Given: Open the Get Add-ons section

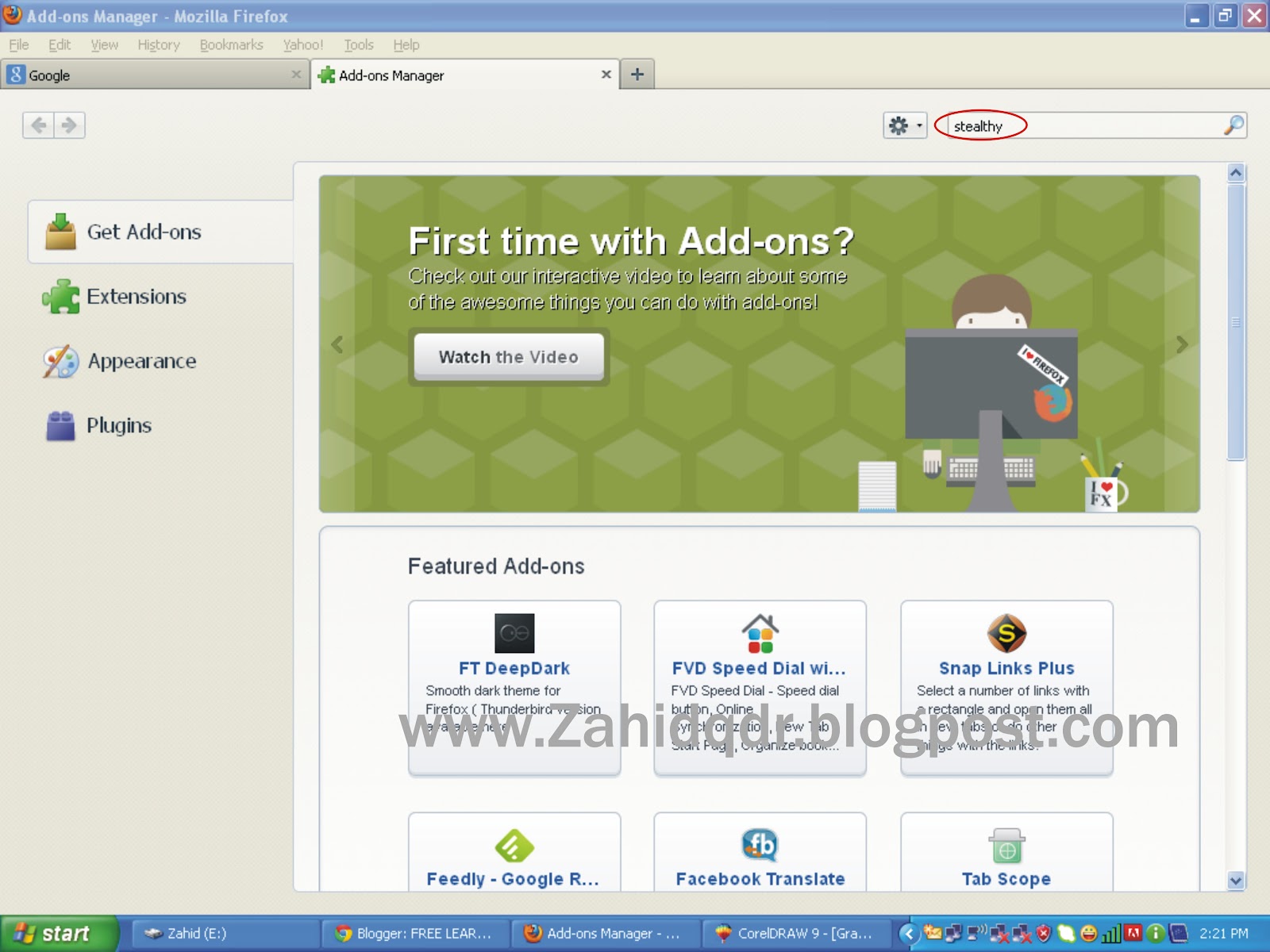Looking at the screenshot, I should click(x=161, y=232).
